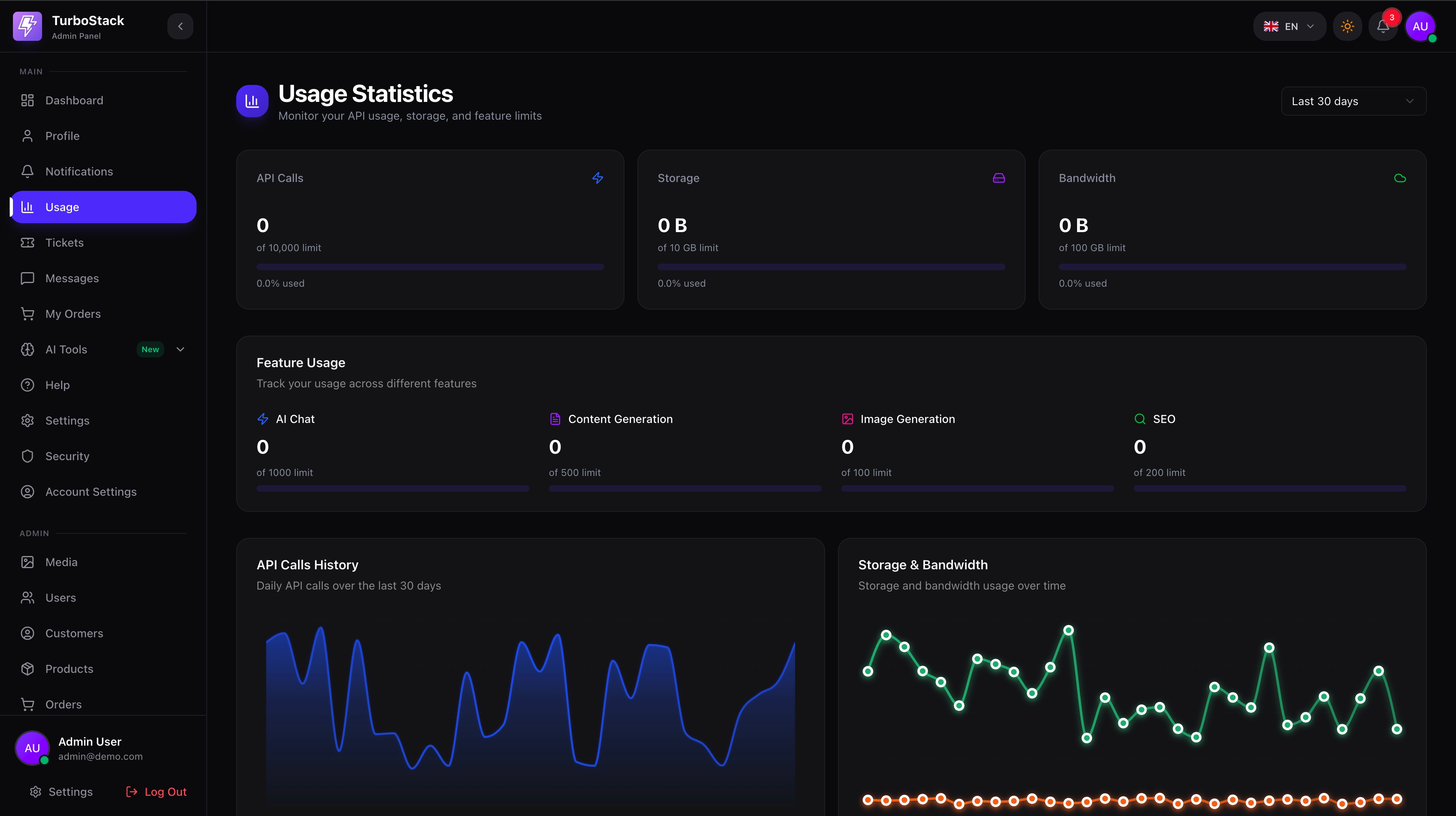Click the API Calls lightning bolt icon
The width and height of the screenshot is (1456, 816).
(x=597, y=178)
